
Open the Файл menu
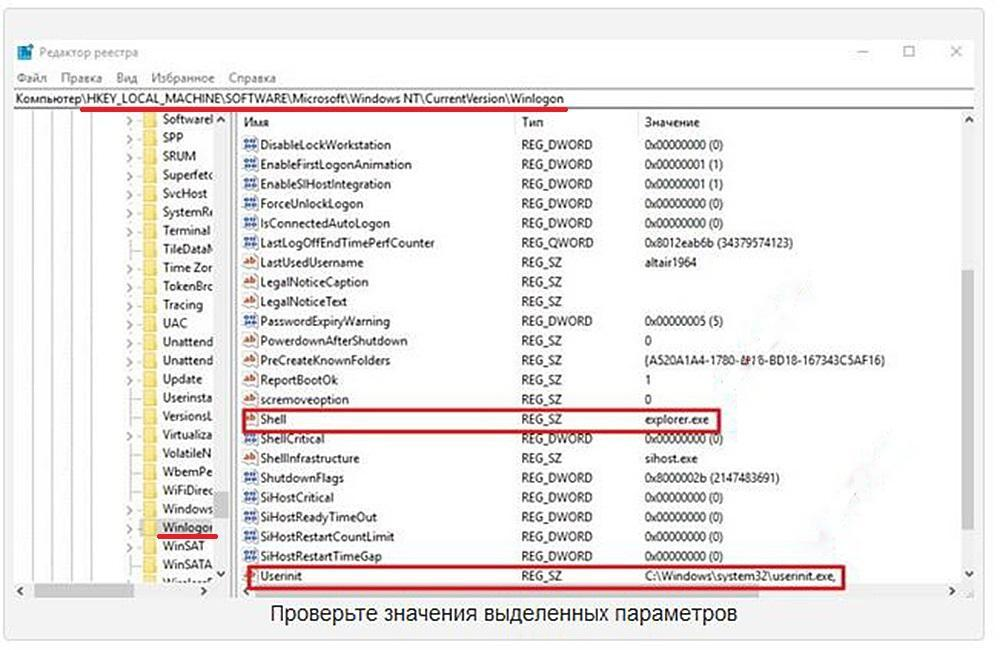tap(32, 78)
